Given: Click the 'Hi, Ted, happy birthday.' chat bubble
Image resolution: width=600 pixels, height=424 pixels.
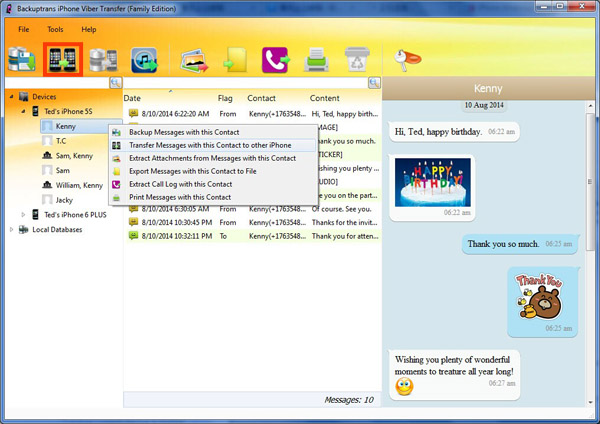Looking at the screenshot, I should click(x=454, y=132).
